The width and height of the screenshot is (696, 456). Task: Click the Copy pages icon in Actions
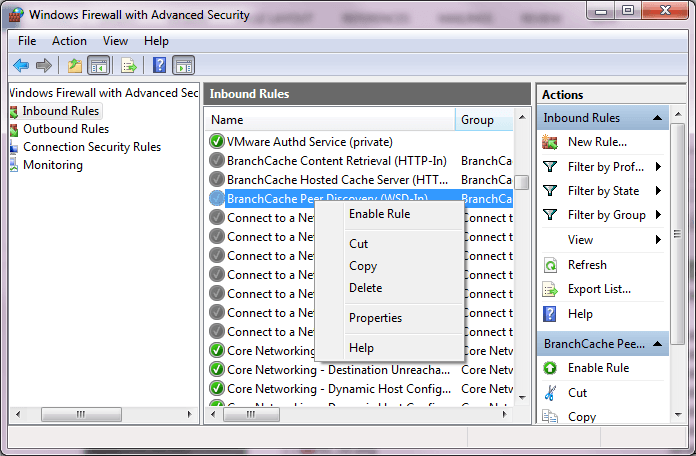(x=550, y=416)
